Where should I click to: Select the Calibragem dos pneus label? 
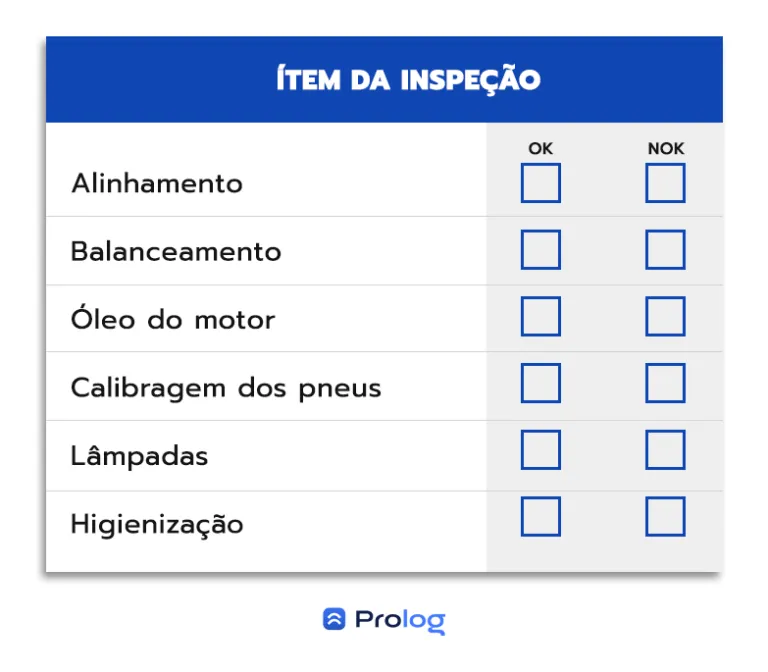tap(226, 389)
